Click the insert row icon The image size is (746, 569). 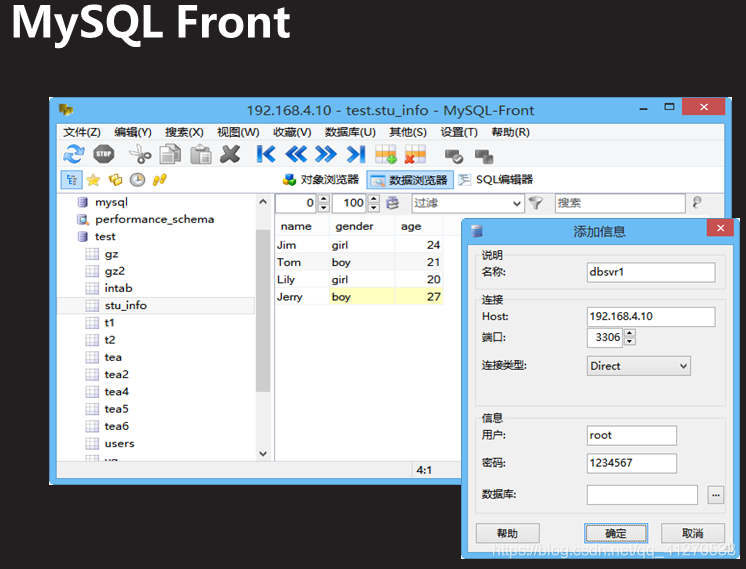(386, 154)
